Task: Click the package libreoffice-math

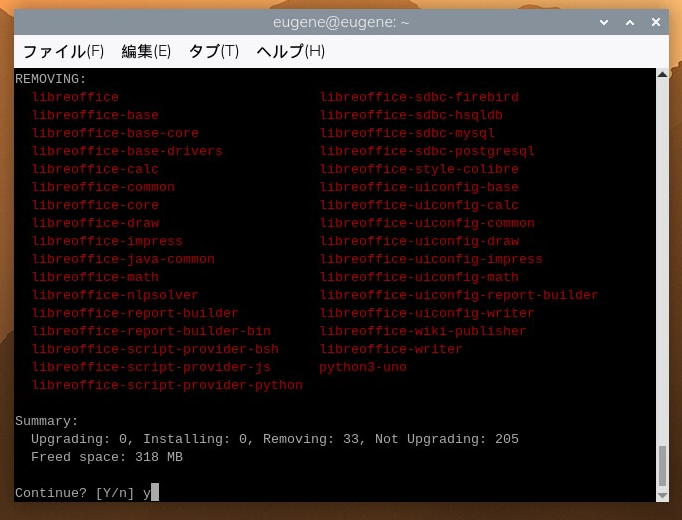Action: pyautogui.click(x=95, y=277)
